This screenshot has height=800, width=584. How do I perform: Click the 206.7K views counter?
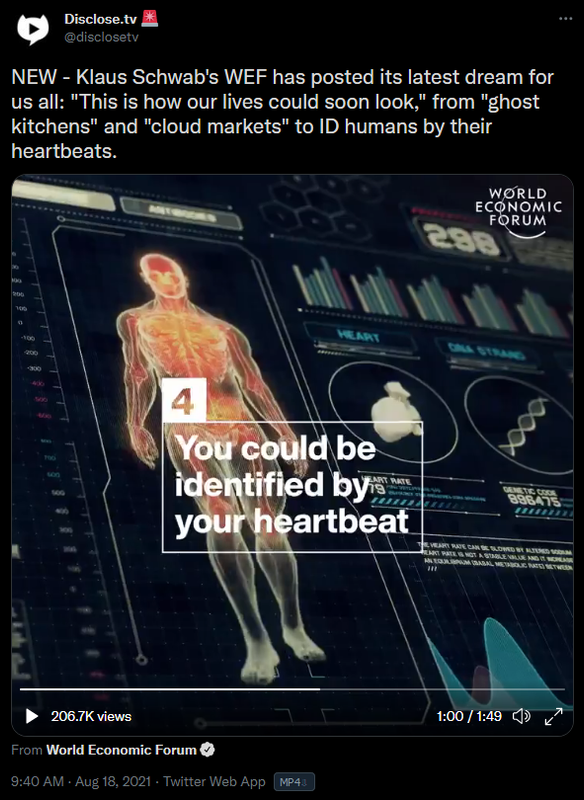(x=91, y=716)
